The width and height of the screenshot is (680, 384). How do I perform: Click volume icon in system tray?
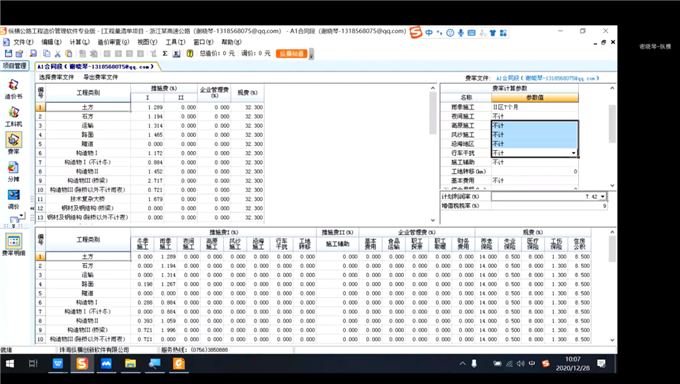pyautogui.click(x=520, y=364)
